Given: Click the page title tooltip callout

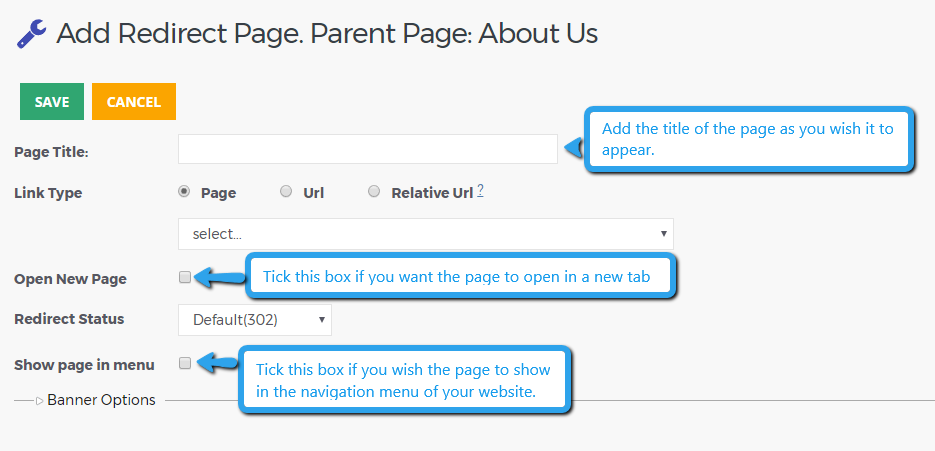Looking at the screenshot, I should [x=749, y=139].
